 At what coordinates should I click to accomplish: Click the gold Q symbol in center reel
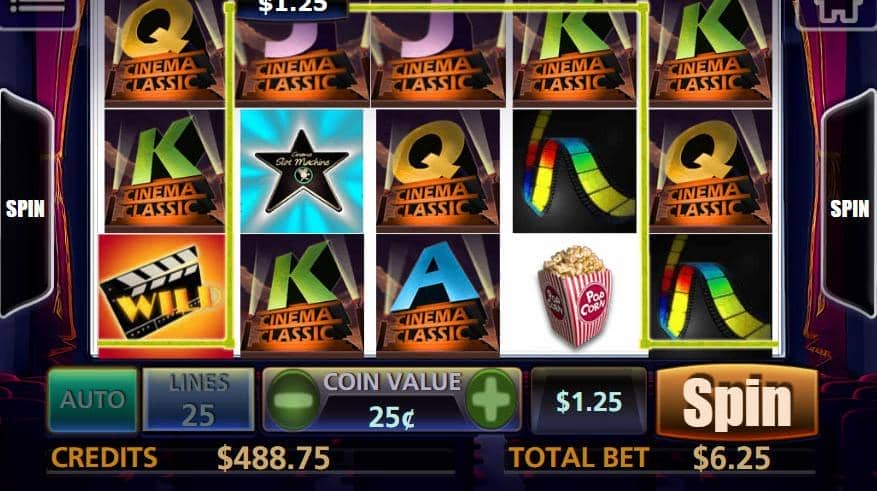437,171
